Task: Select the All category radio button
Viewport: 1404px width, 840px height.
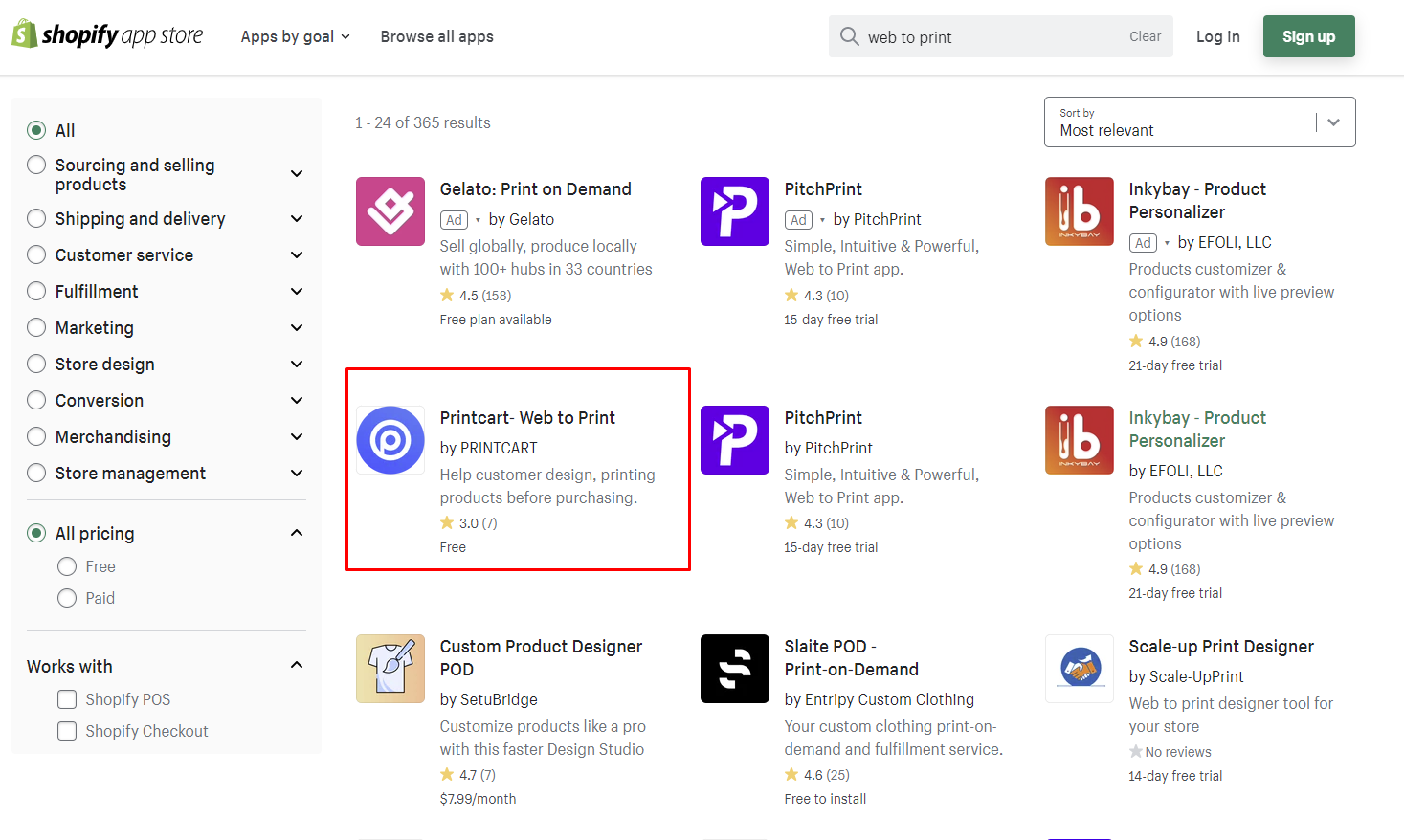Action: point(36,130)
